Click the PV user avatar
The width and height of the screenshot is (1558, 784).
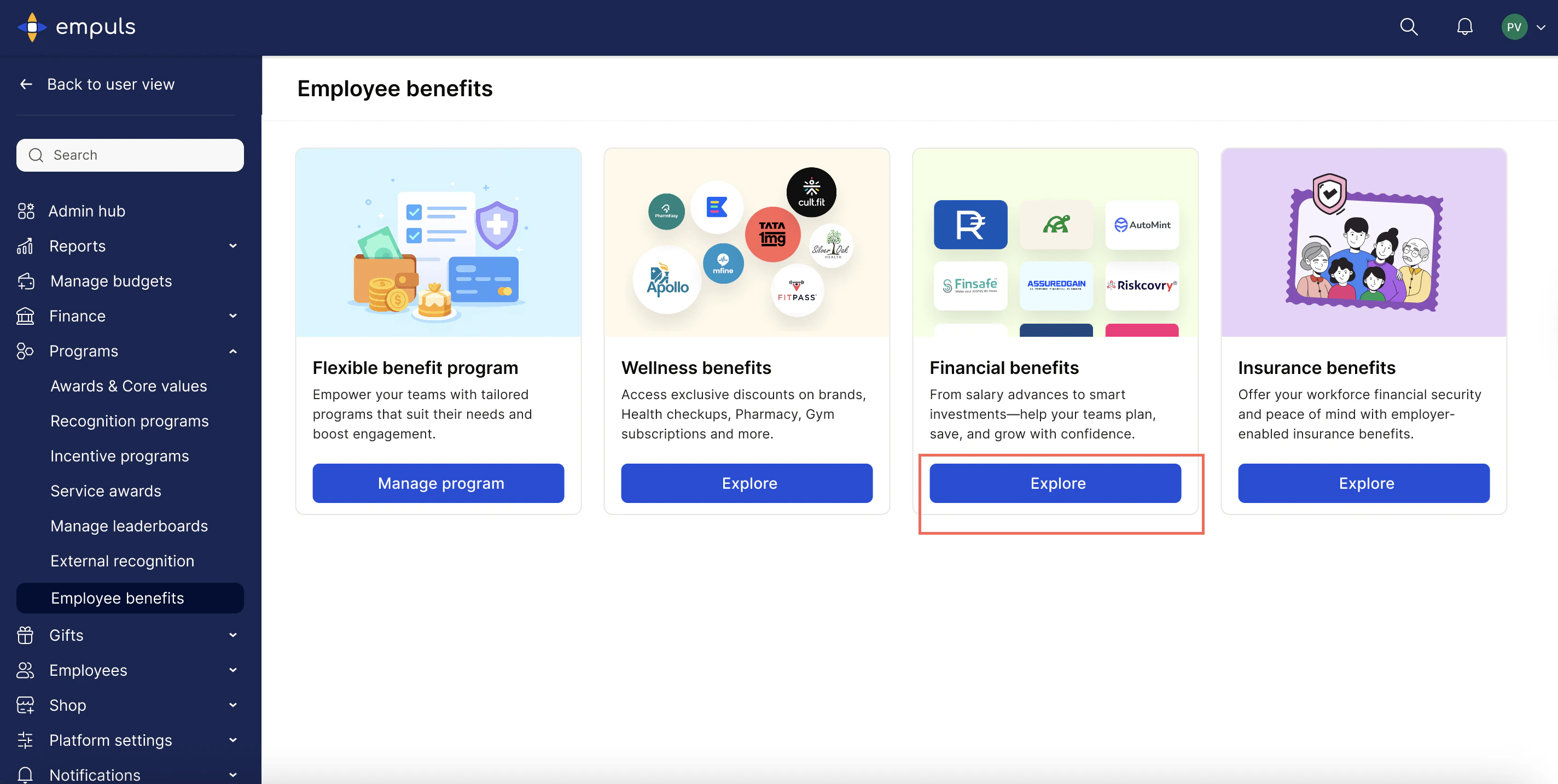(x=1514, y=27)
